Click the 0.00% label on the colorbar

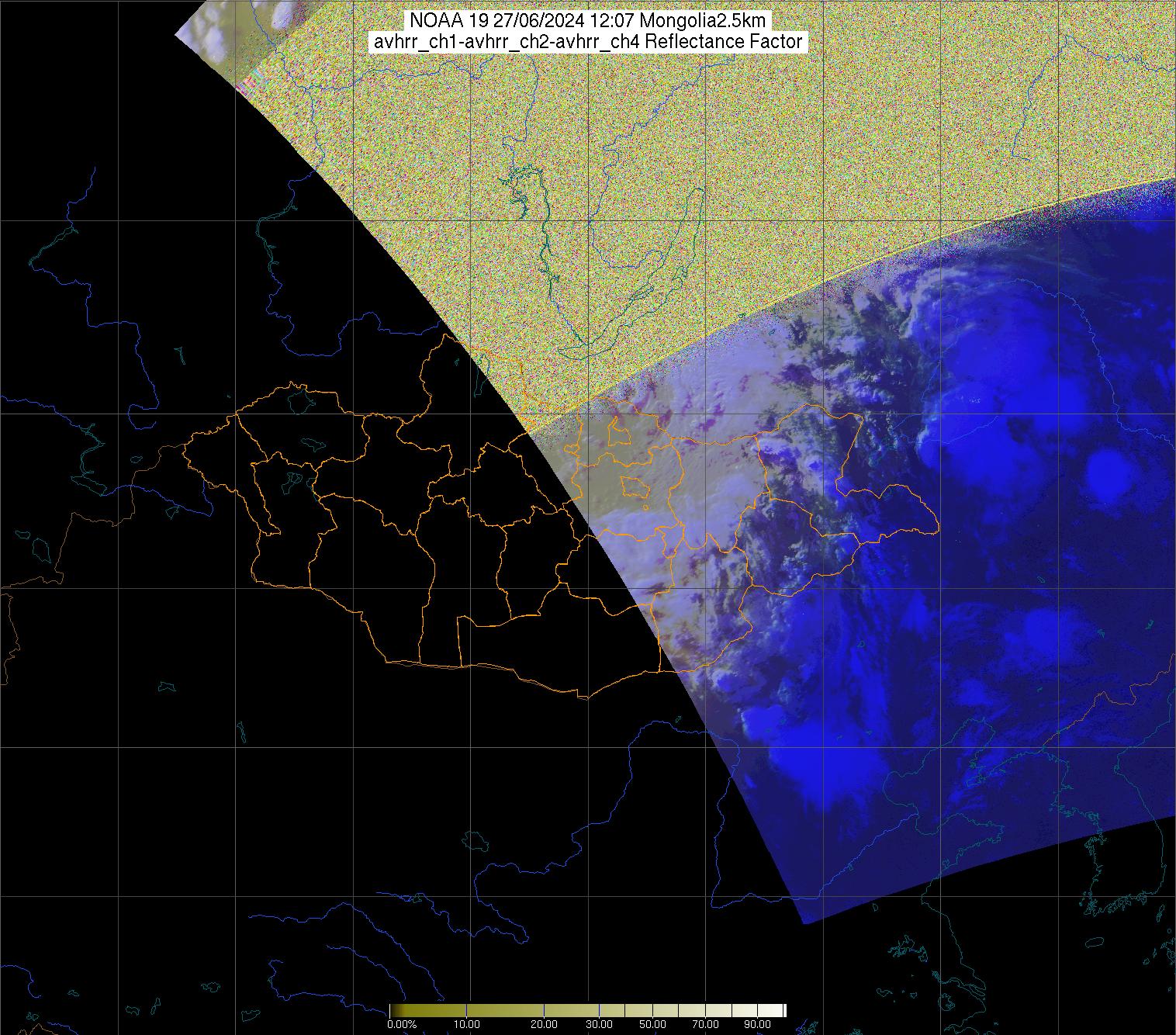[x=402, y=1025]
